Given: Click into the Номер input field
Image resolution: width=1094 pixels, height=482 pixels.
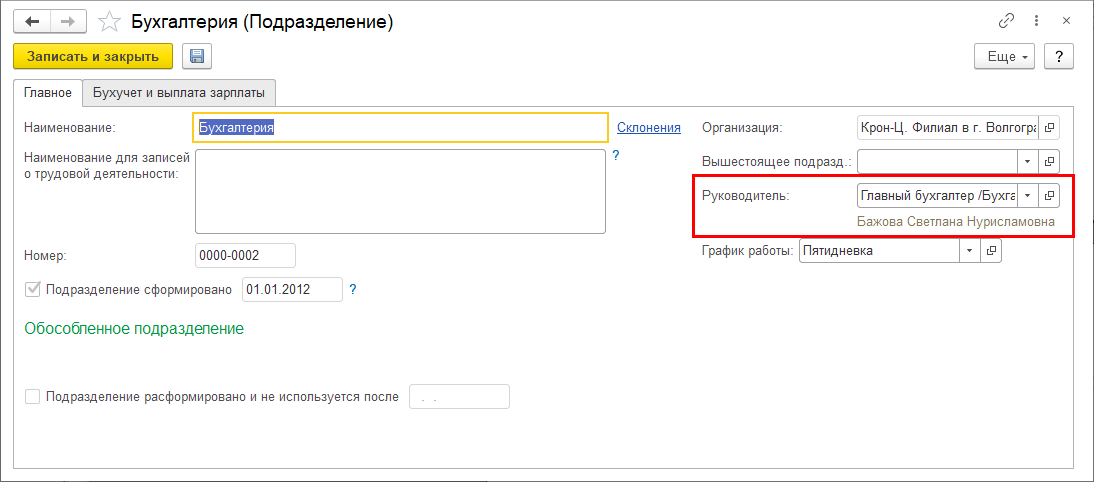Looking at the screenshot, I should [246, 256].
